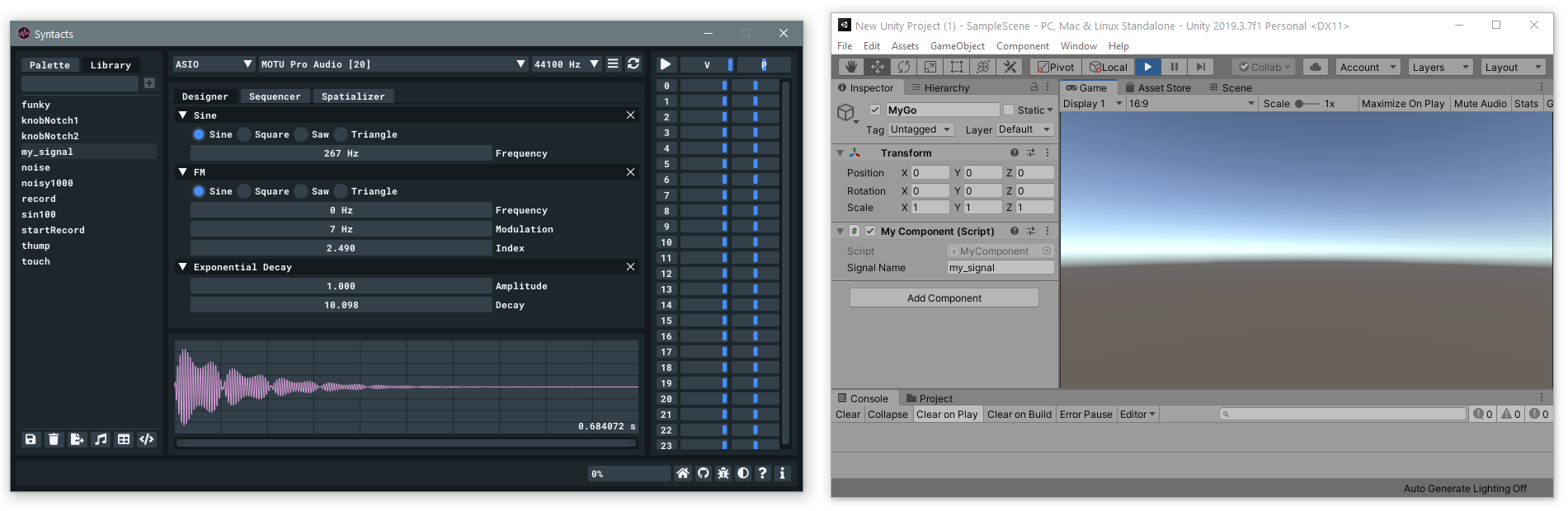Switch to the Library tab
1568x511 pixels.
click(x=111, y=65)
